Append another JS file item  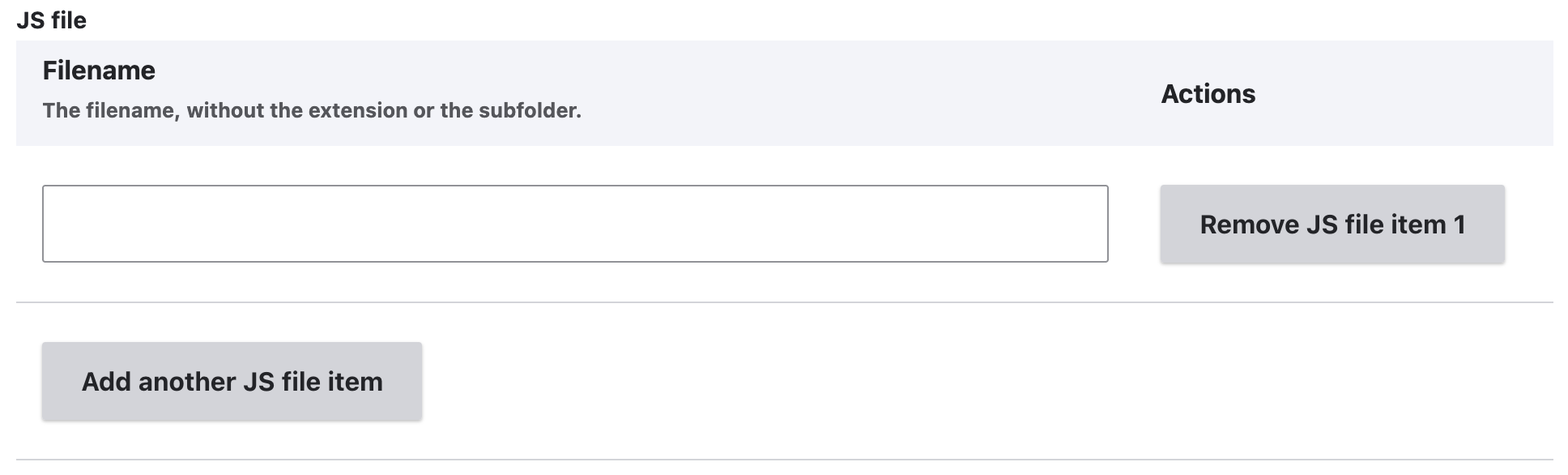(x=232, y=381)
